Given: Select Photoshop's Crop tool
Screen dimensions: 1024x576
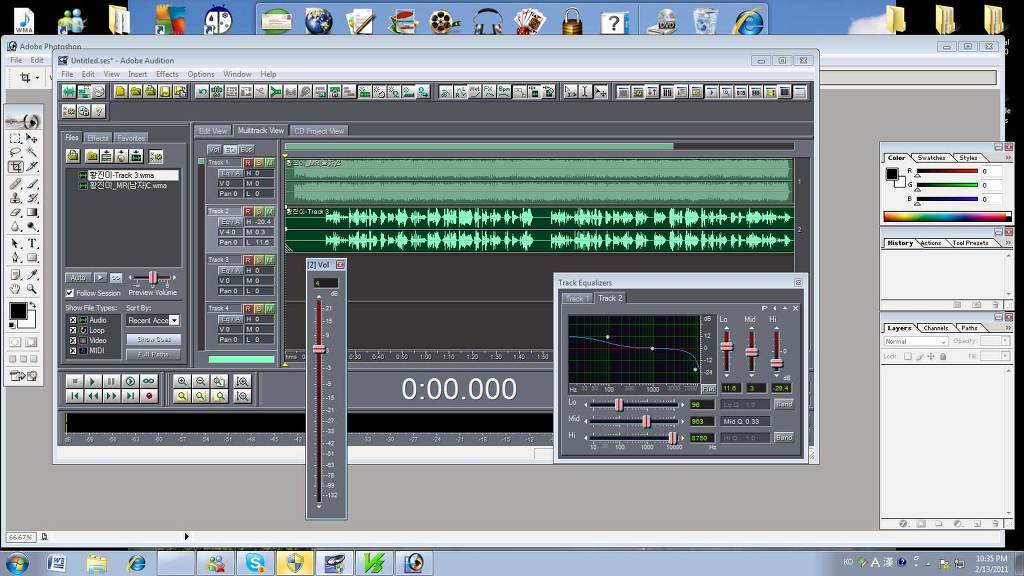Looking at the screenshot, I should 16,167.
